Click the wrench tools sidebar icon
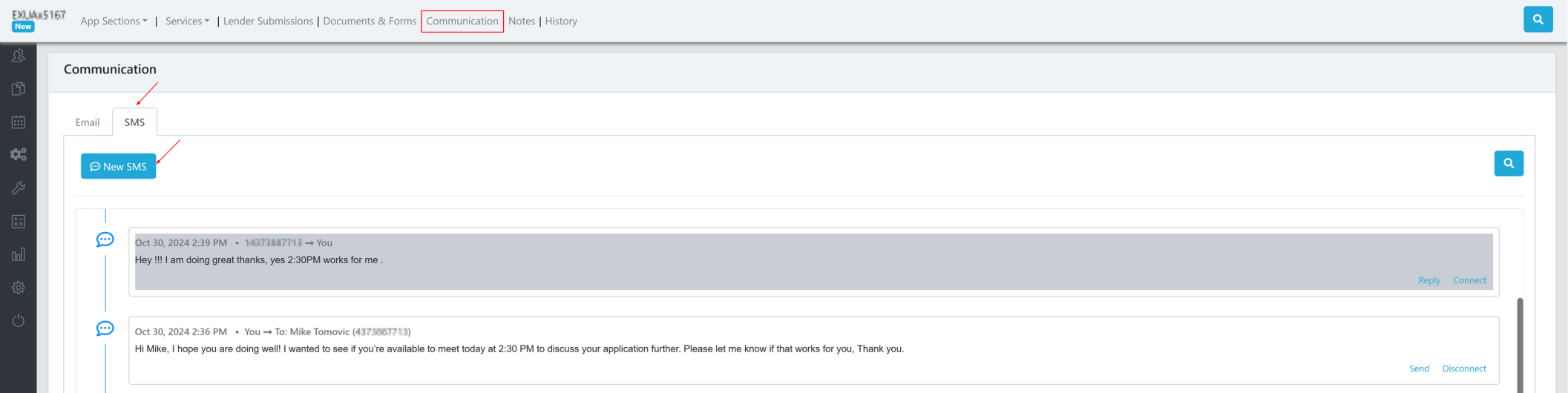This screenshot has height=393, width=1568. (19, 188)
